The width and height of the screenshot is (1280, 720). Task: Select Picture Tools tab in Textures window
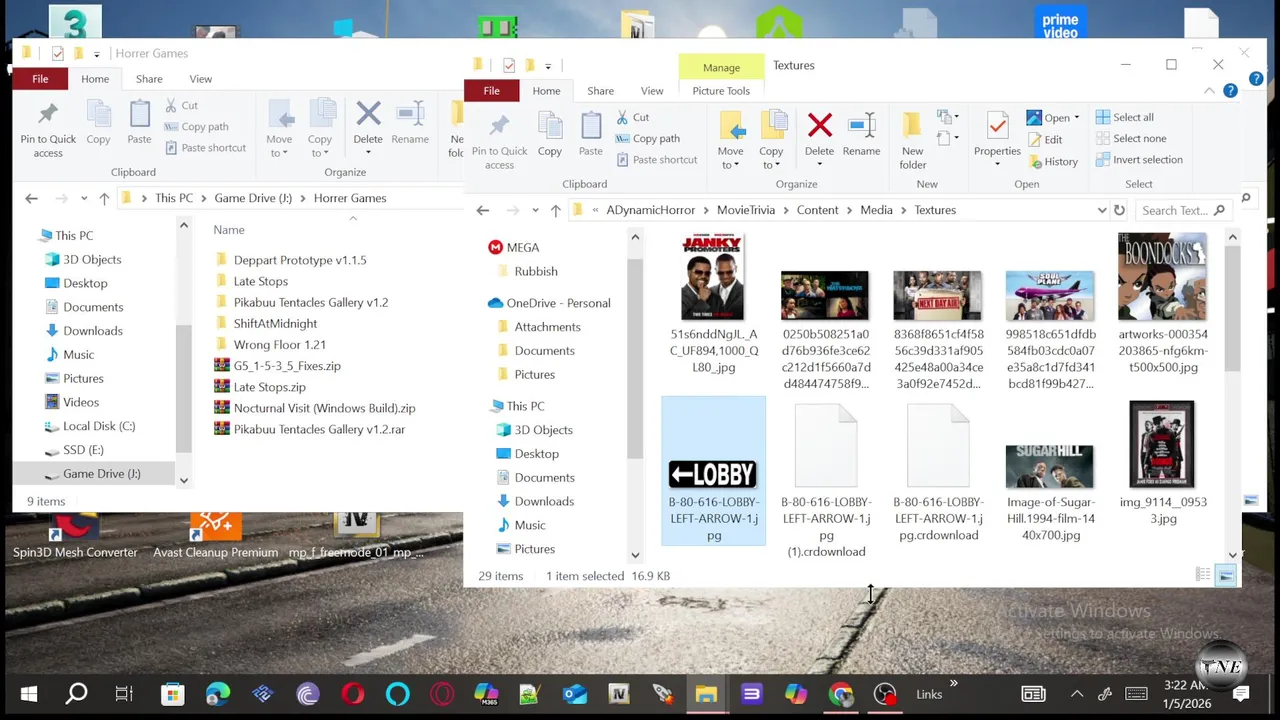coord(721,91)
